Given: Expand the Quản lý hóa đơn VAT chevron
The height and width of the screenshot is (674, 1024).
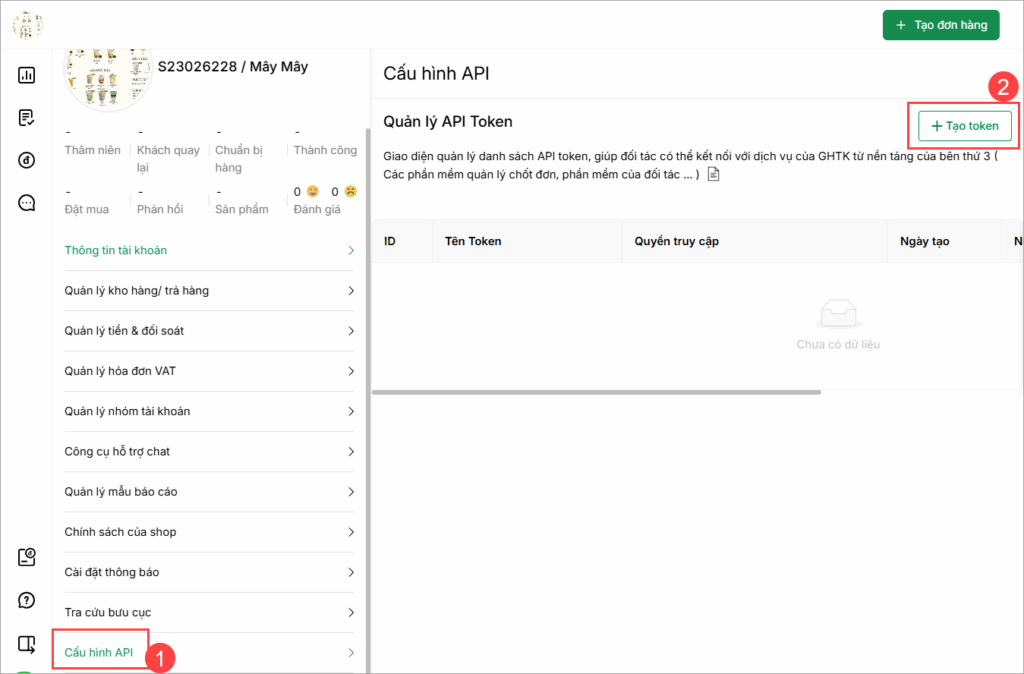Looking at the screenshot, I should (350, 371).
